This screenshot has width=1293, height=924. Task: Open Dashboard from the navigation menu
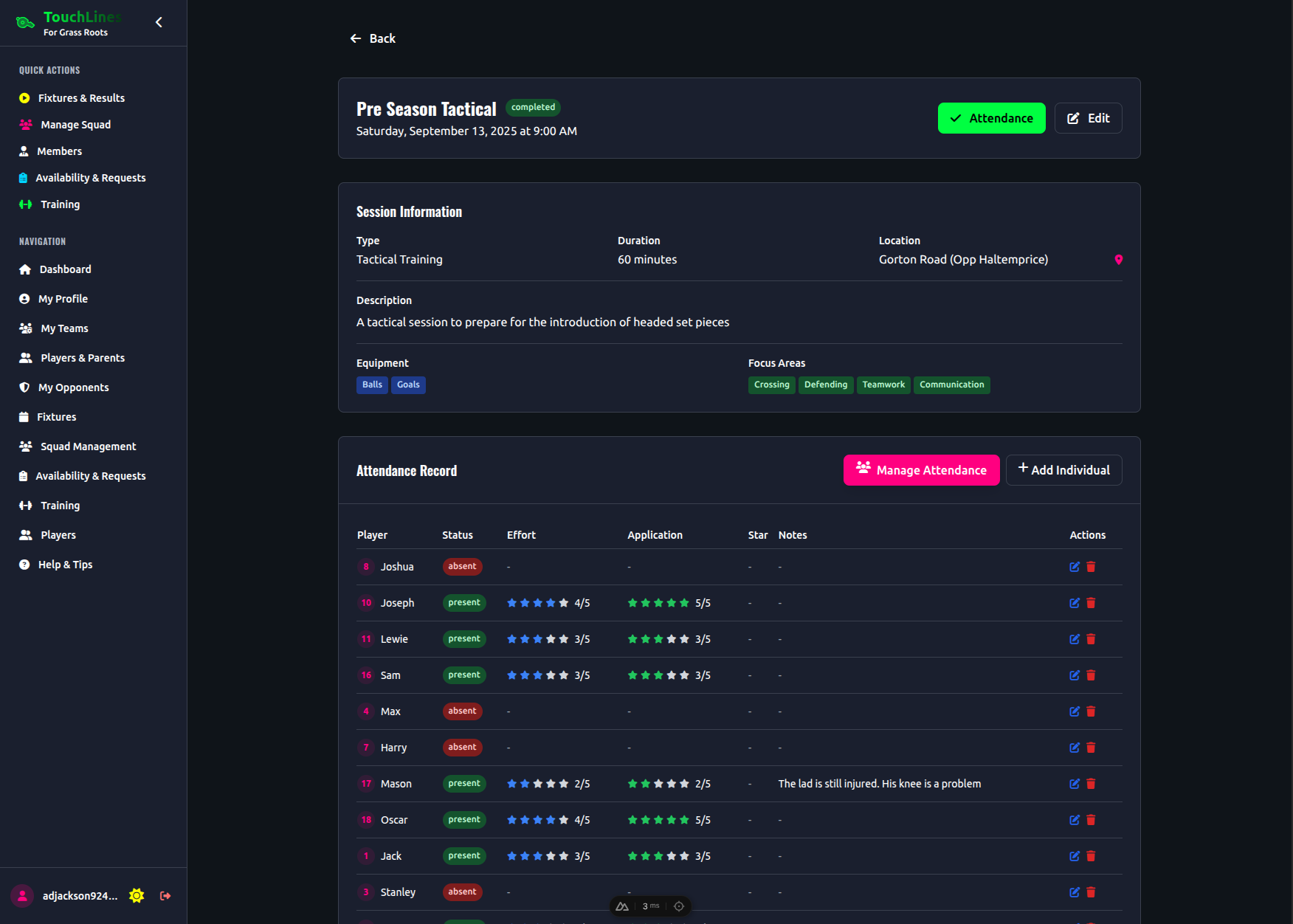(x=65, y=269)
